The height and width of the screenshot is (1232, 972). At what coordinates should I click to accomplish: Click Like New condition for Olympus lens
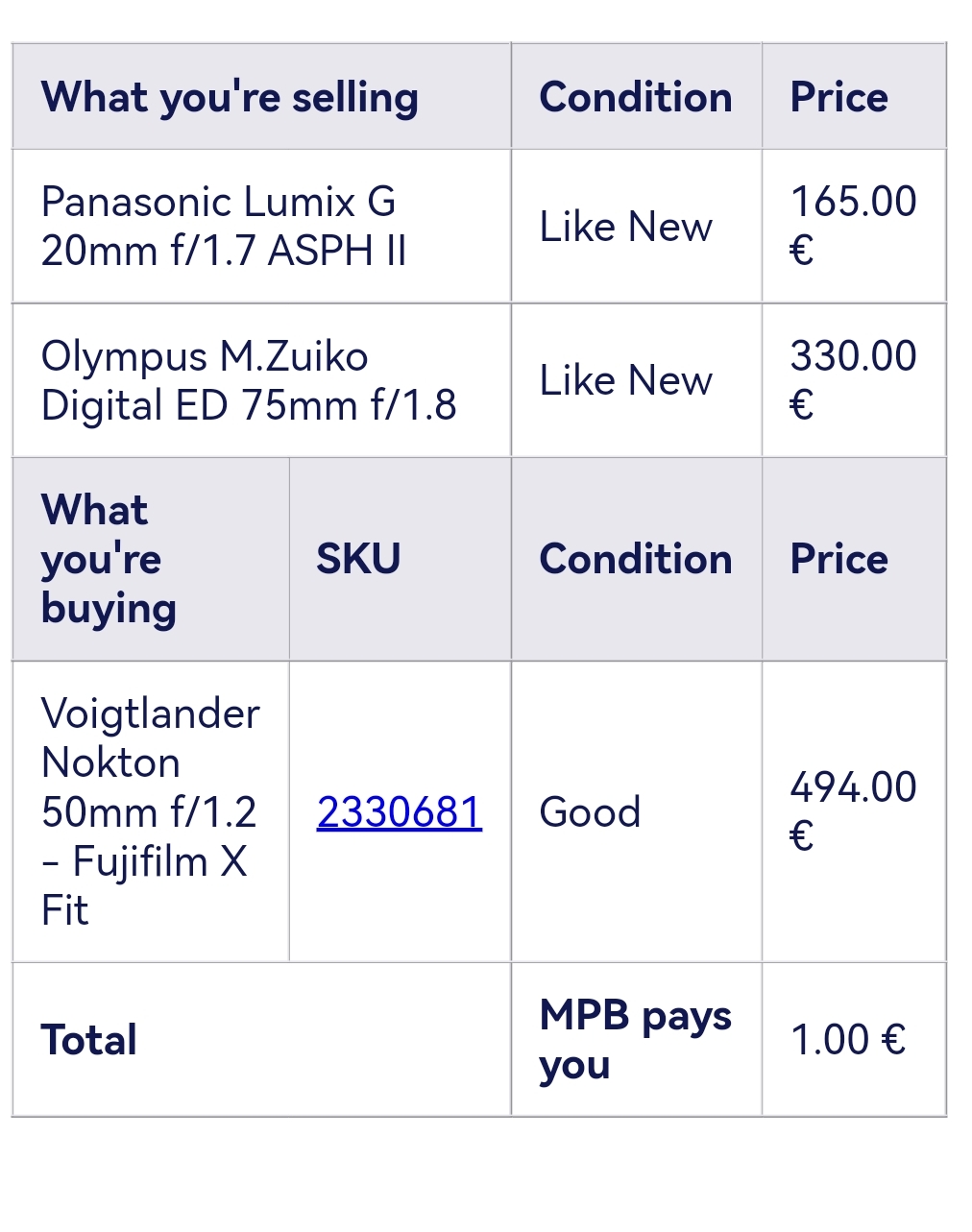(x=626, y=380)
